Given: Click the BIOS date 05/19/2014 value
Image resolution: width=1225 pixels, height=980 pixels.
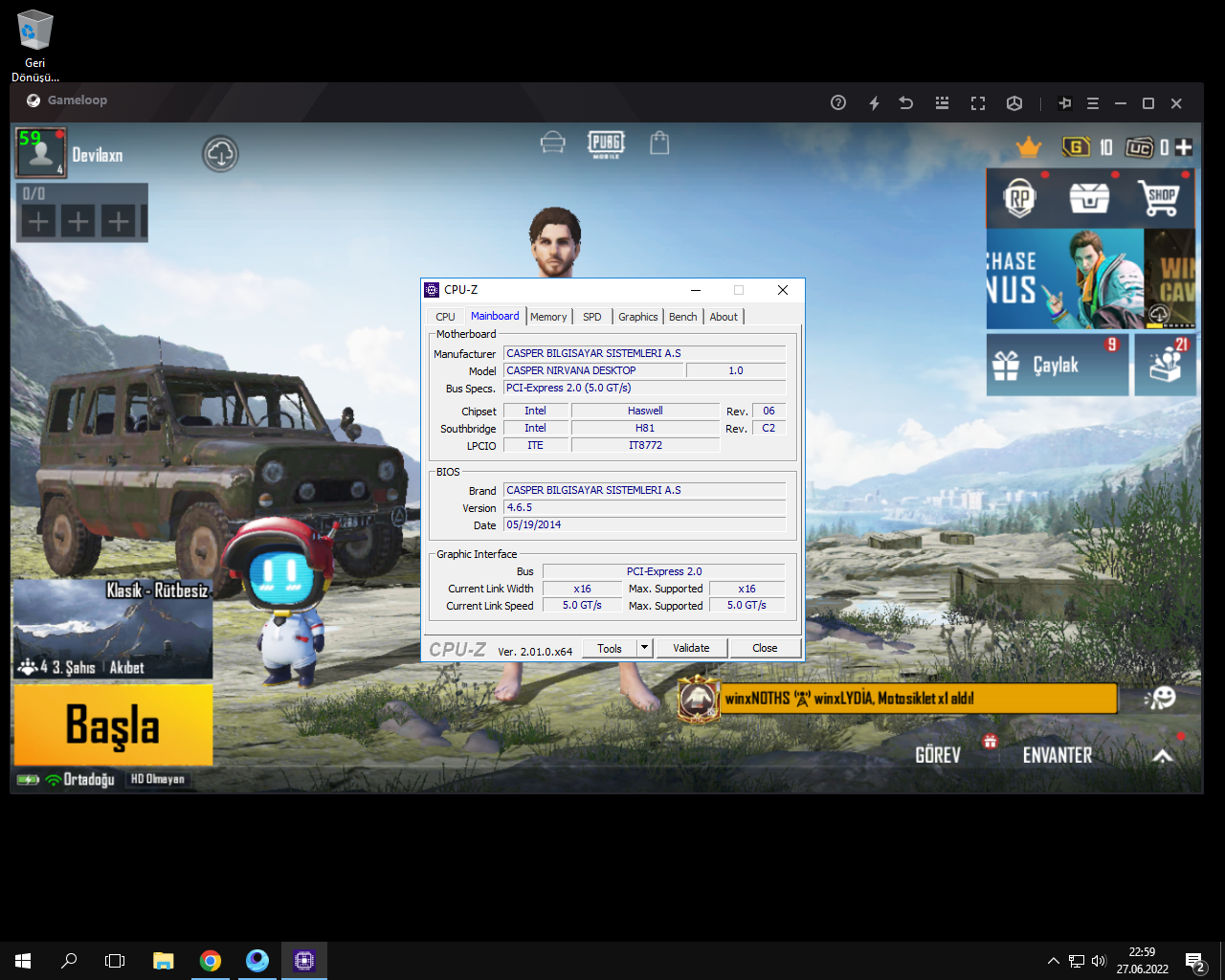Looking at the screenshot, I should pos(644,524).
